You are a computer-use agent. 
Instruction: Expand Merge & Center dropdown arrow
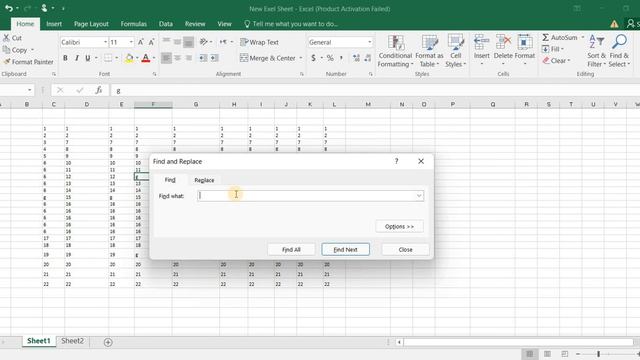pos(301,58)
